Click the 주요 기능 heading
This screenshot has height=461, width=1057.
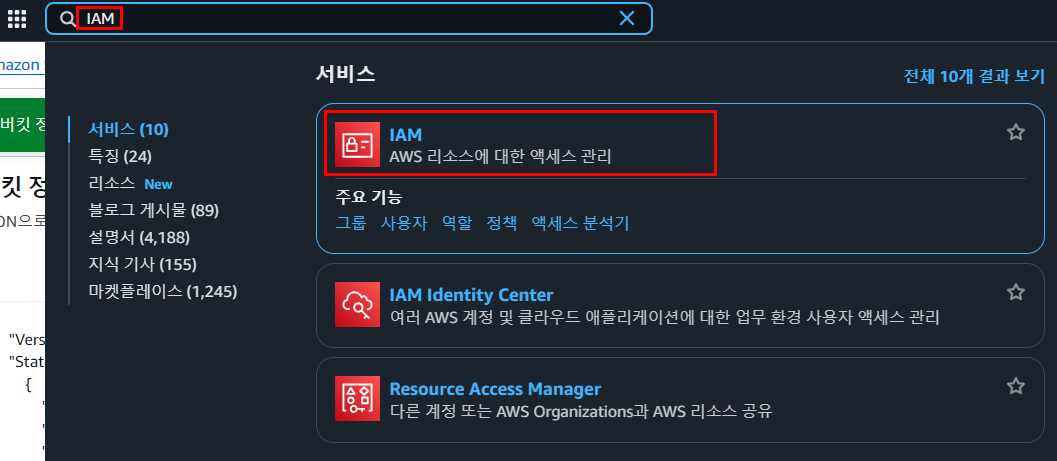pyautogui.click(x=369, y=197)
